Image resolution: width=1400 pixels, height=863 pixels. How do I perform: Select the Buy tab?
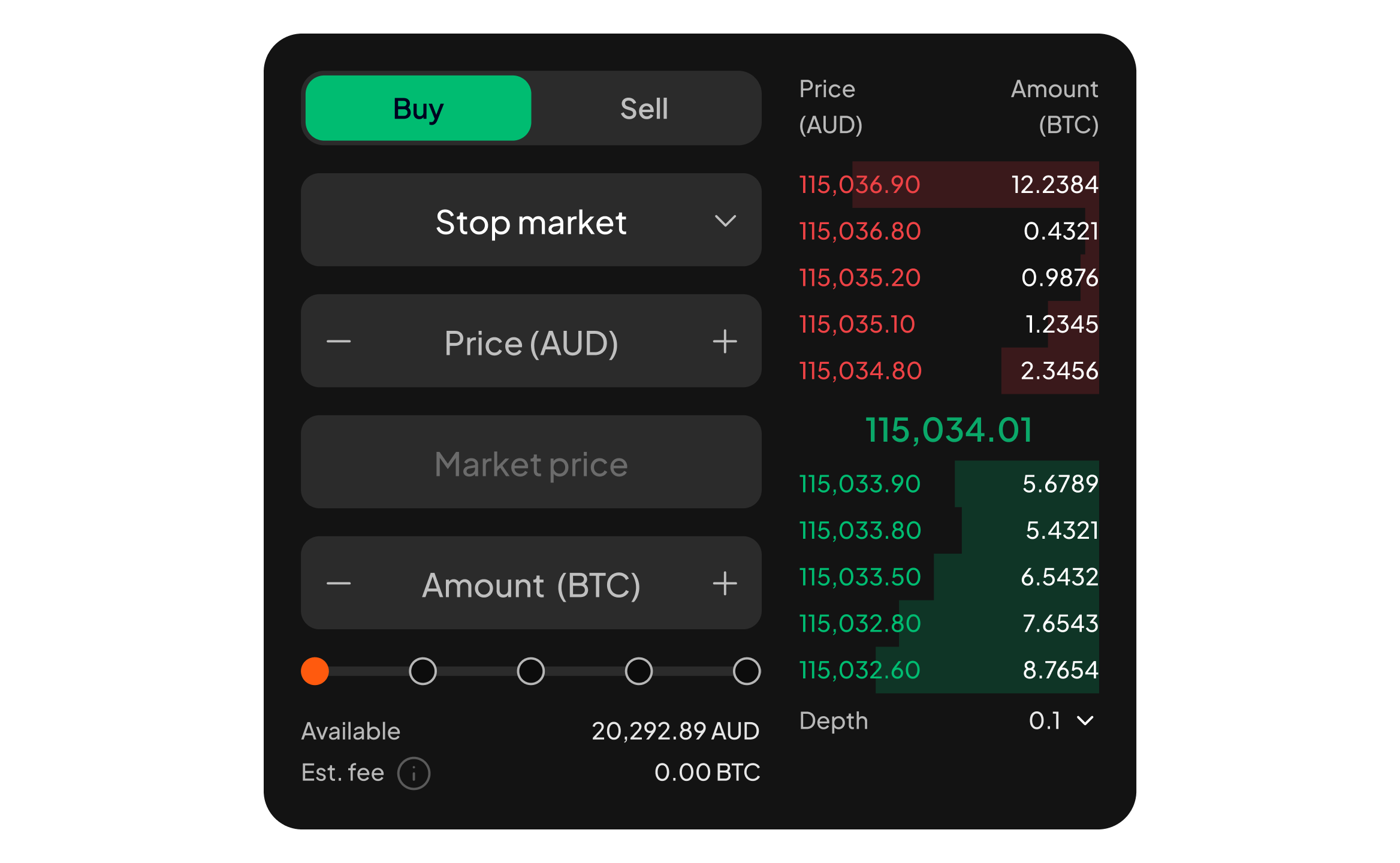(x=418, y=108)
